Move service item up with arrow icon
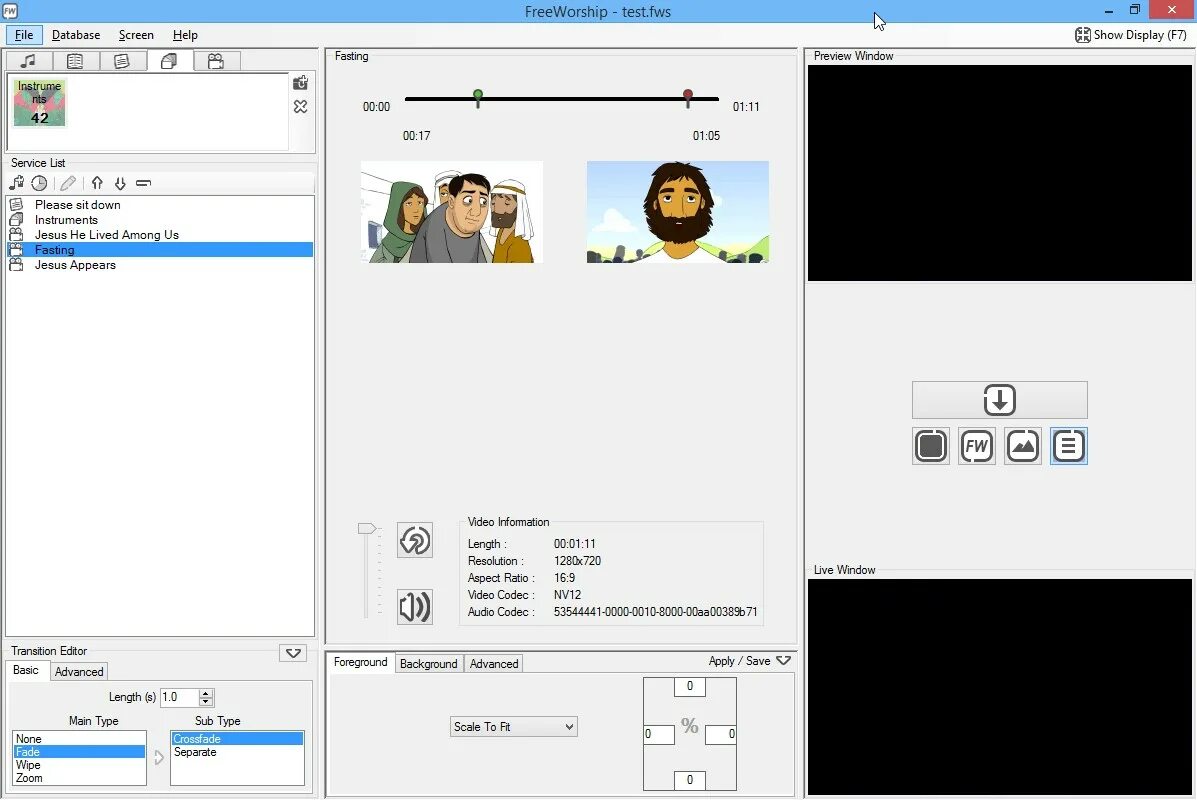 click(97, 183)
